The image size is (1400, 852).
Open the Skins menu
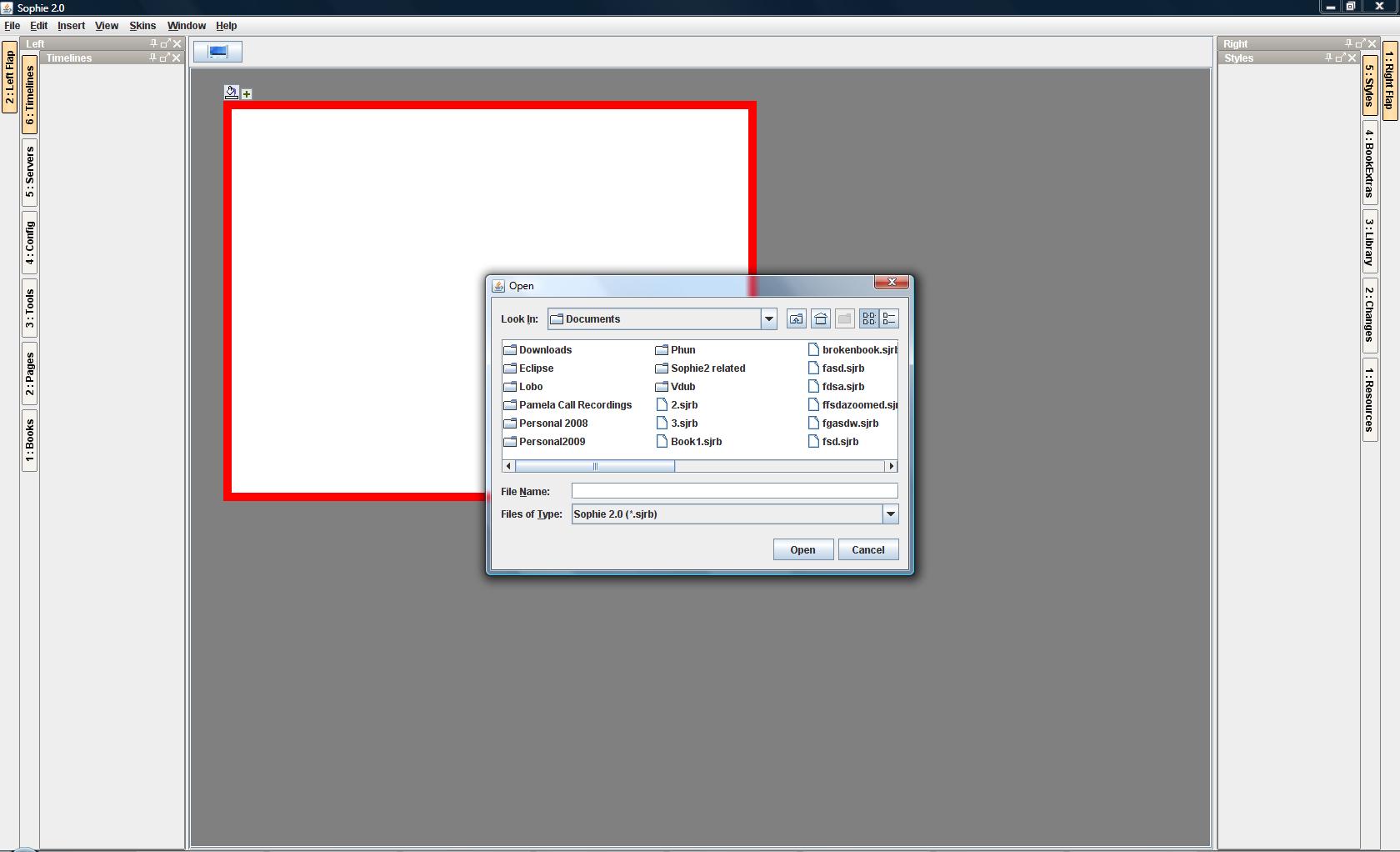click(x=142, y=25)
